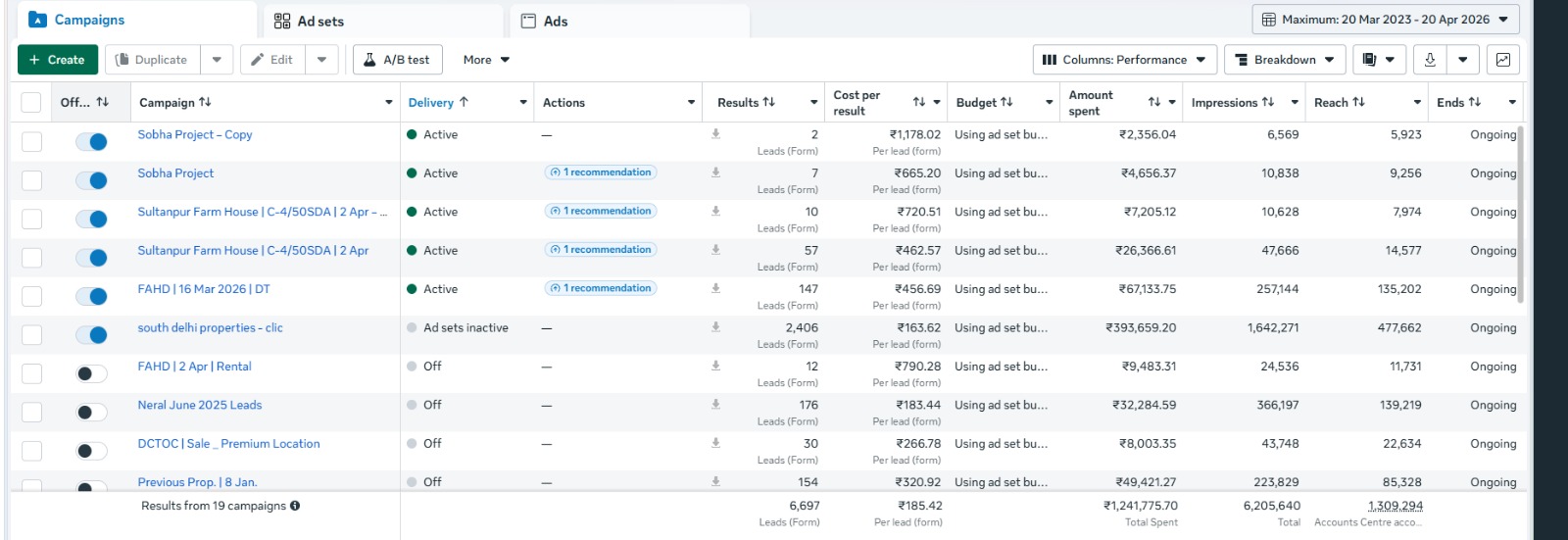
Task: Select all campaigns header checkbox
Action: click(31, 102)
